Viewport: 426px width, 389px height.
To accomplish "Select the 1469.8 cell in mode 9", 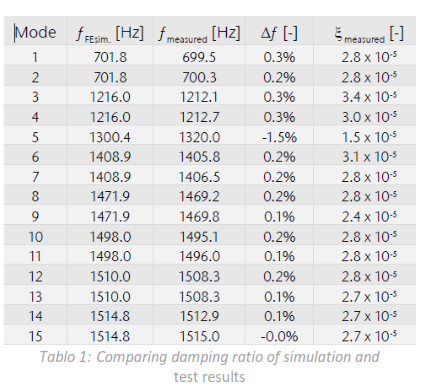I will point(199,217).
